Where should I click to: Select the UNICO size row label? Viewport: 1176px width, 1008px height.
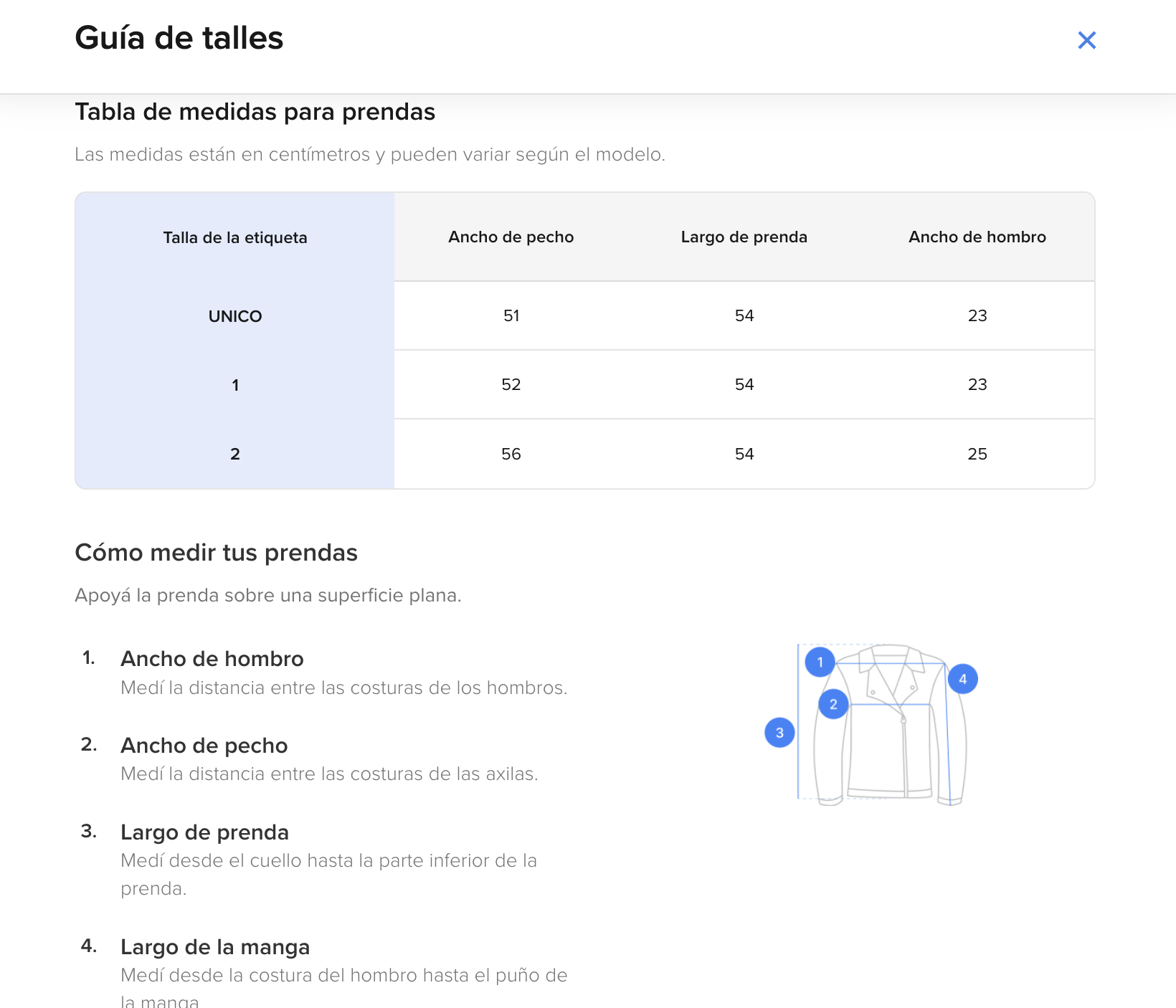tap(235, 316)
